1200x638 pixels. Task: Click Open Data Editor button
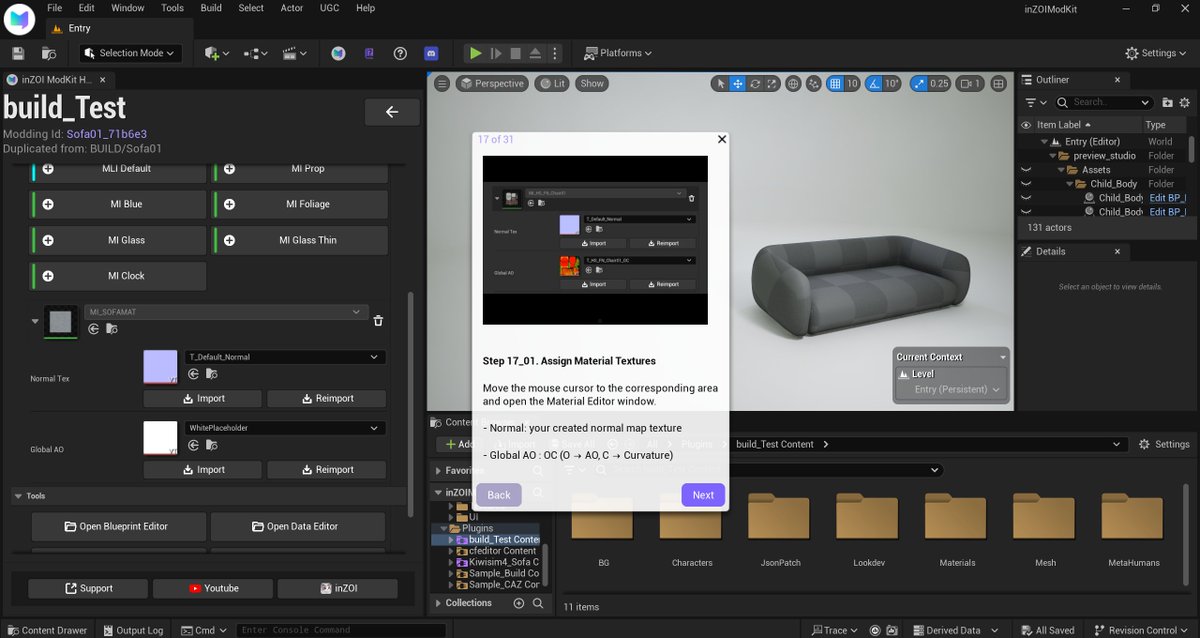coord(298,526)
